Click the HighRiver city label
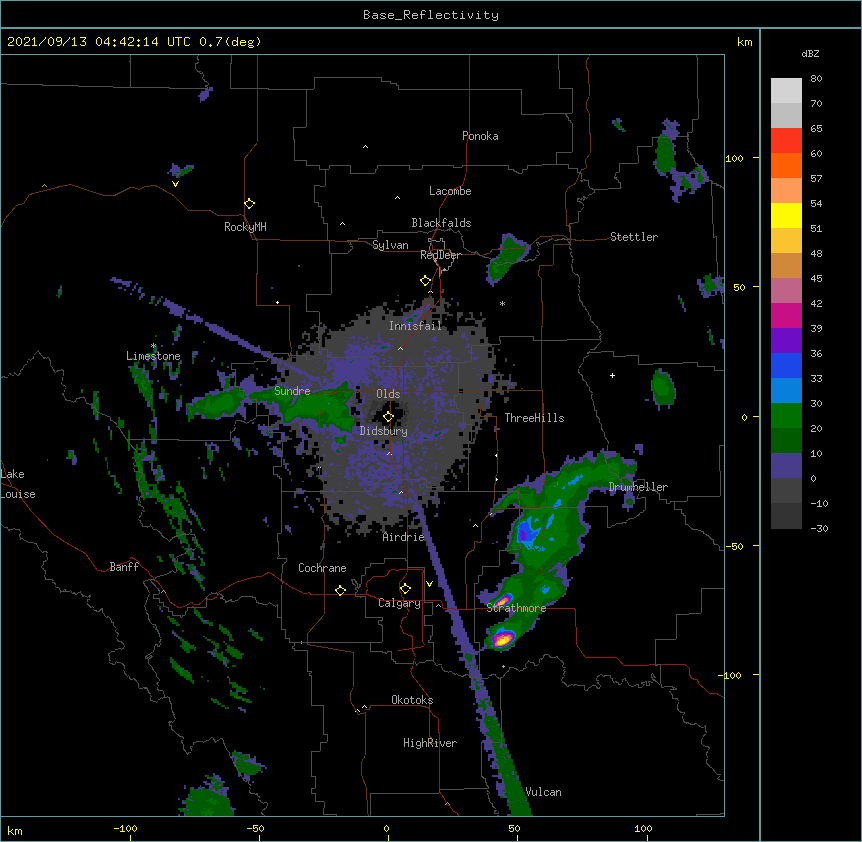The height and width of the screenshot is (842, 862). point(429,743)
